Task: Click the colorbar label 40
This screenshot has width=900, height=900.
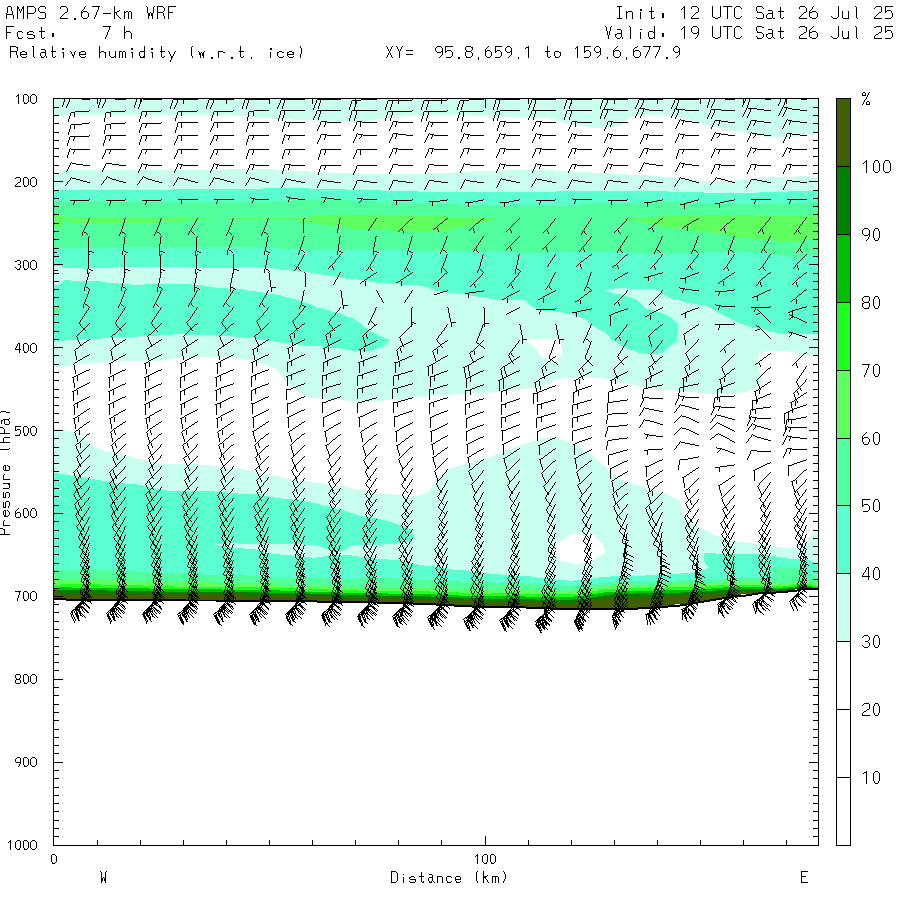Action: click(871, 574)
